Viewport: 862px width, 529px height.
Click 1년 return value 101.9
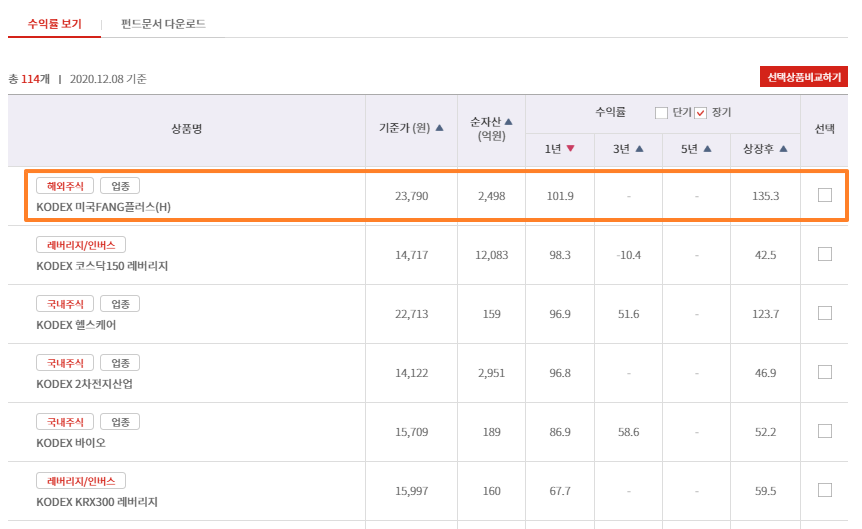(560, 196)
